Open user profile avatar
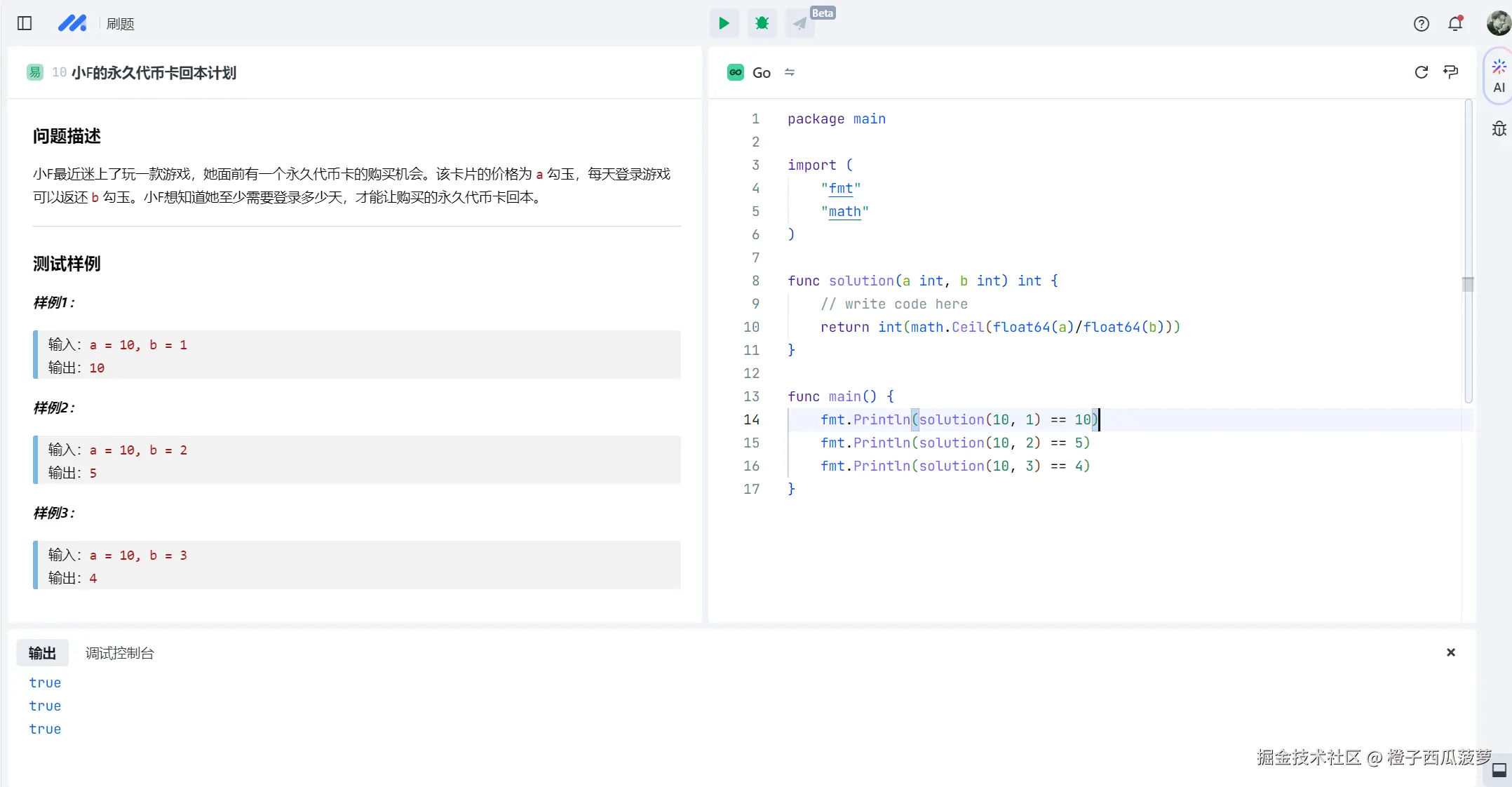This screenshot has height=787, width=1512. pyautogui.click(x=1499, y=22)
